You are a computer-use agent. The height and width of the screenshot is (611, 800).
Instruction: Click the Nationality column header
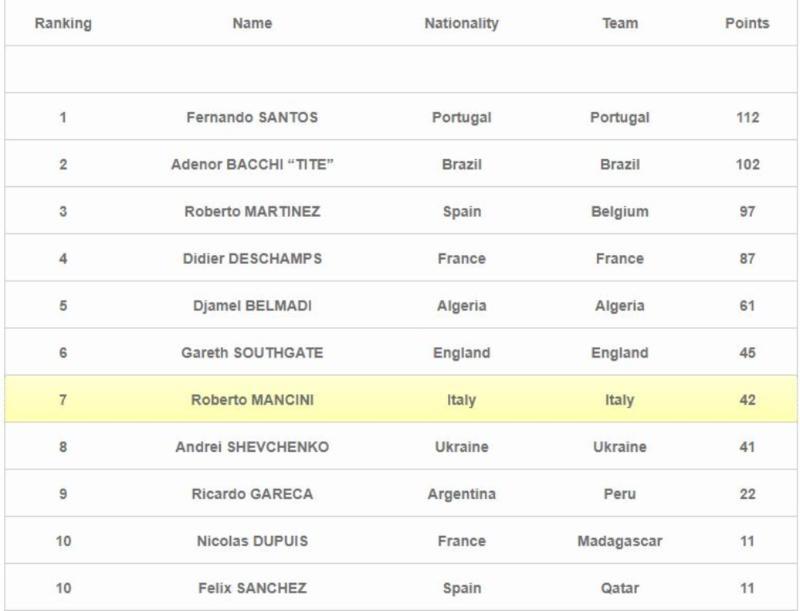(x=461, y=23)
